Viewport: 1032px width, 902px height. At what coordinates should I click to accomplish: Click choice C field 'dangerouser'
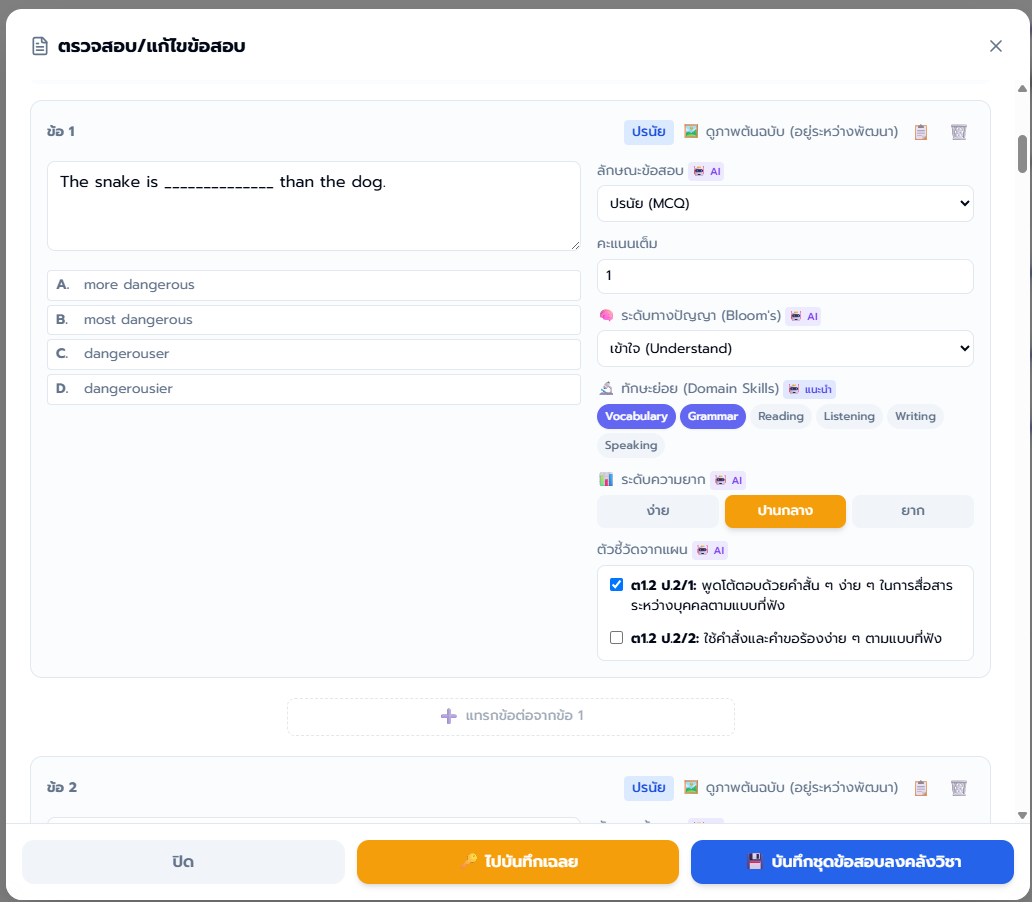[314, 354]
